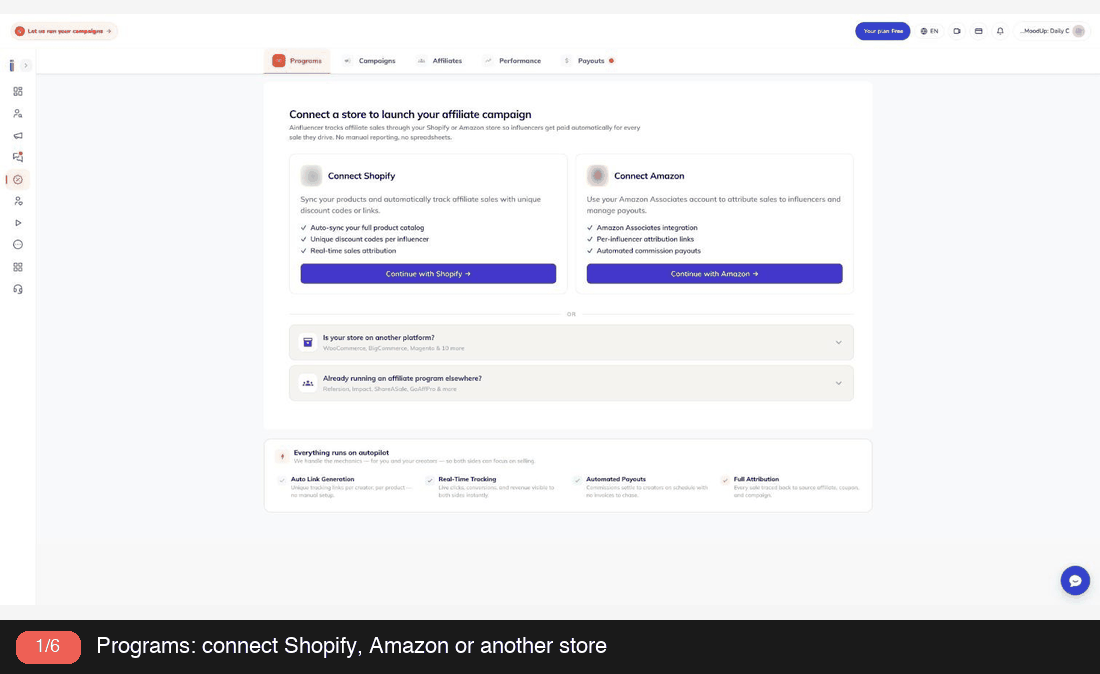
Task: Click 'Everything runs on autopilot' heading
Action: [x=341, y=452]
